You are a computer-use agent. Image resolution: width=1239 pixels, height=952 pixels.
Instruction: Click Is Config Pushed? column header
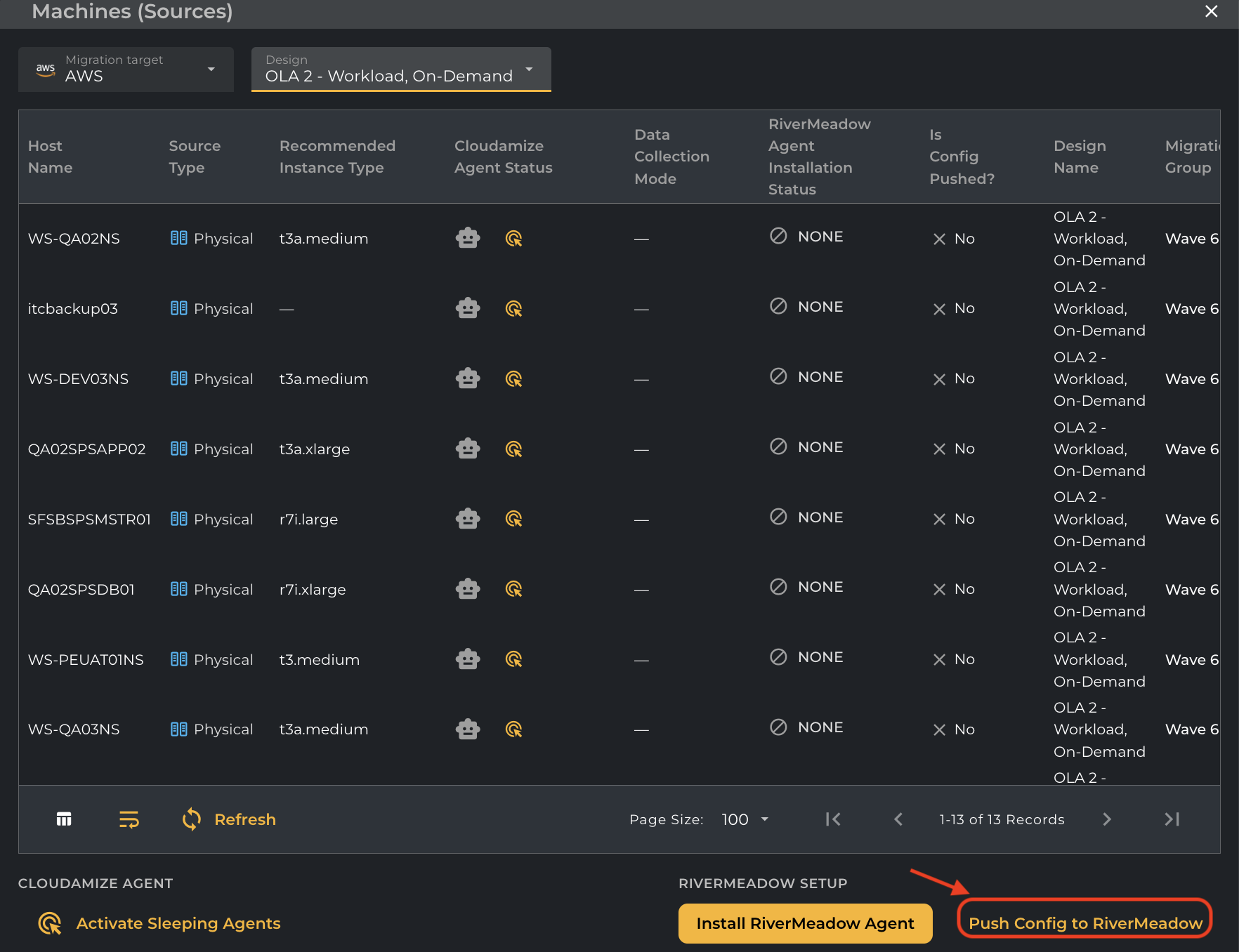[x=962, y=157]
